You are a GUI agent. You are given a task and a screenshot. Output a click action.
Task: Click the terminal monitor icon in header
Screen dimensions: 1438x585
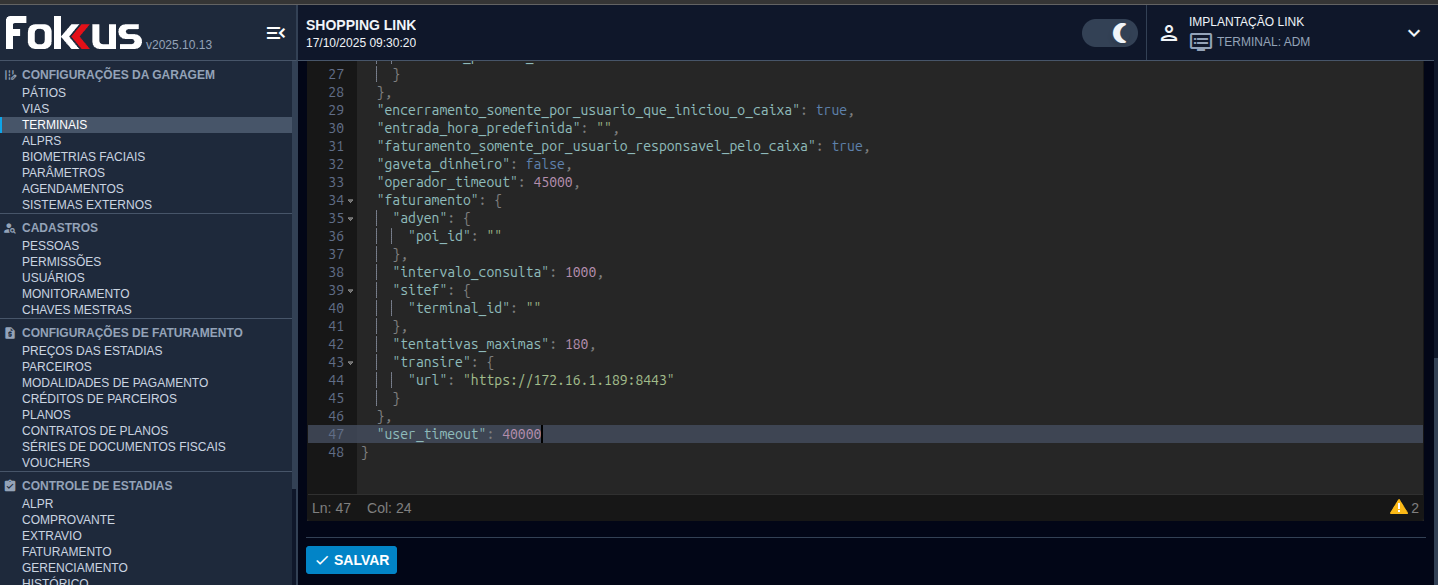(1201, 42)
